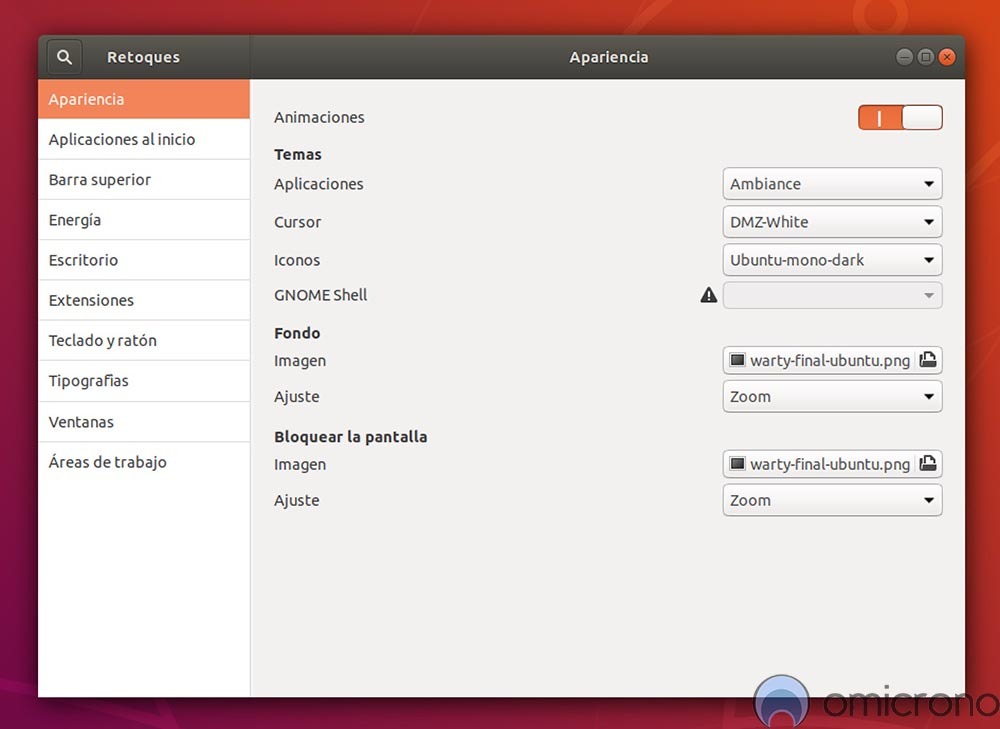Select Áreas de trabajo in sidebar
The width and height of the screenshot is (1000, 729).
(x=143, y=462)
